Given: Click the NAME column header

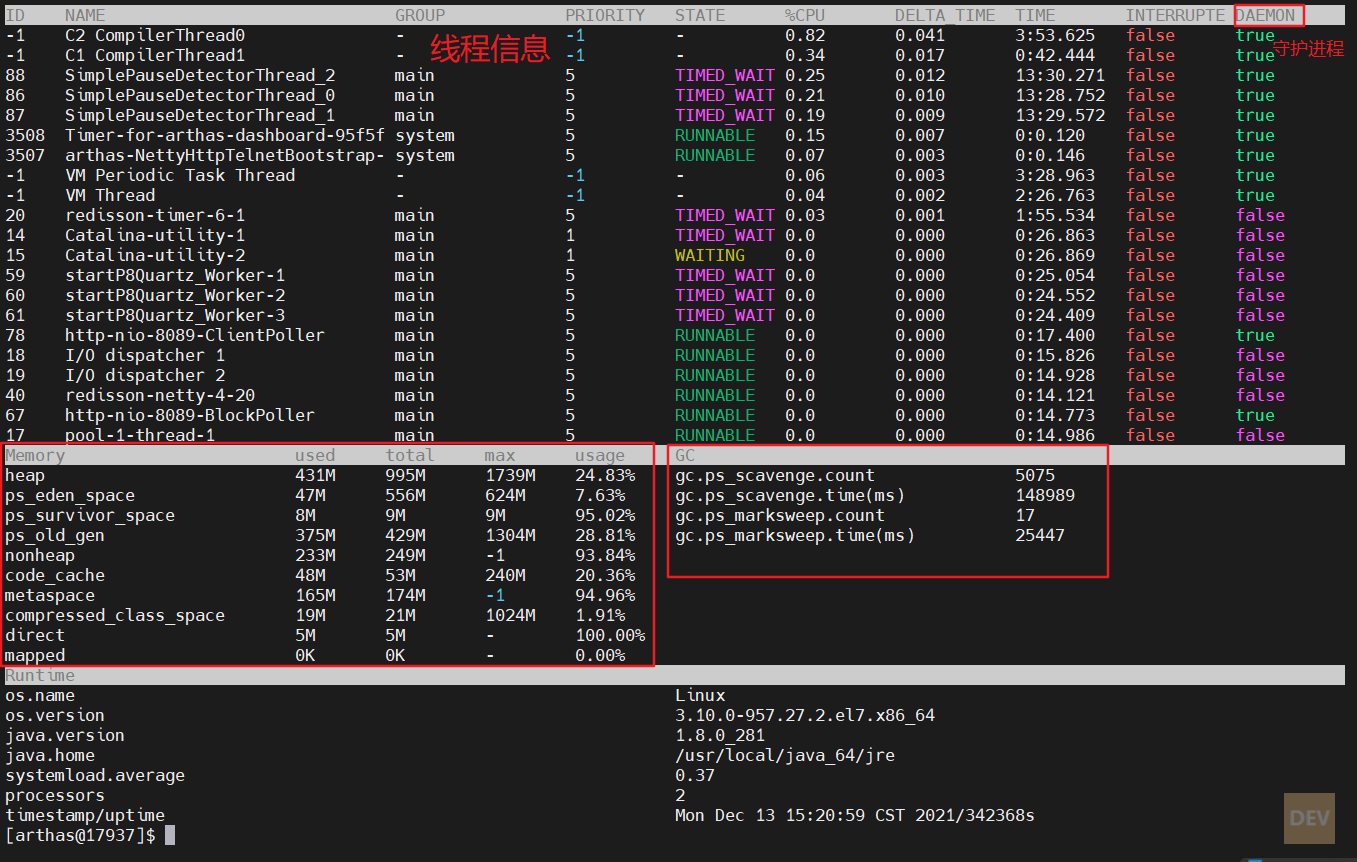Looking at the screenshot, I should click(85, 15).
